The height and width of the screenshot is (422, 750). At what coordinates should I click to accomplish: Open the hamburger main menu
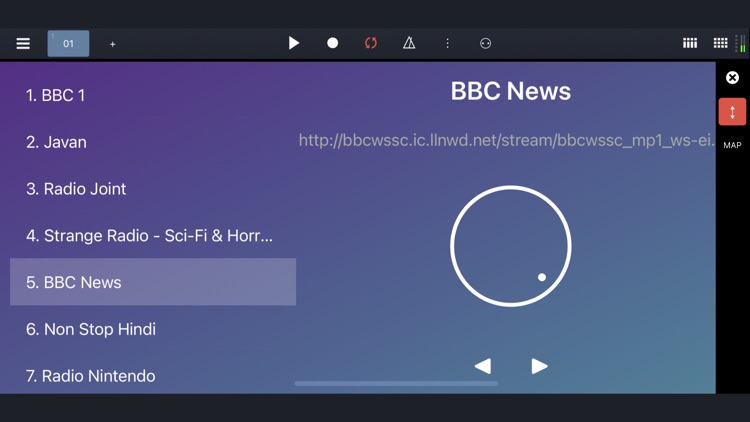[x=23, y=44]
